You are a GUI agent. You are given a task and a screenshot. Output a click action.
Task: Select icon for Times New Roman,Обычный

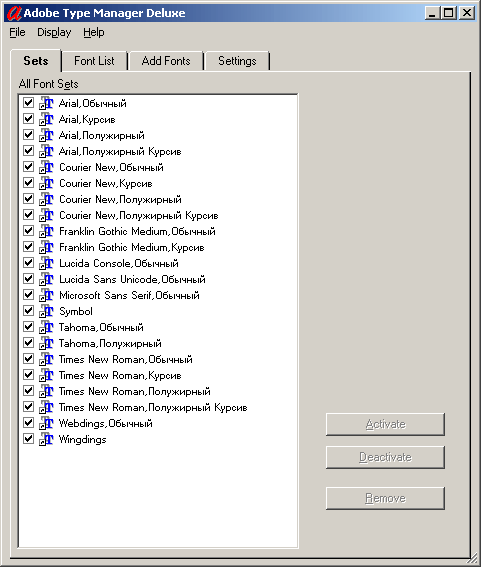[x=46, y=359]
